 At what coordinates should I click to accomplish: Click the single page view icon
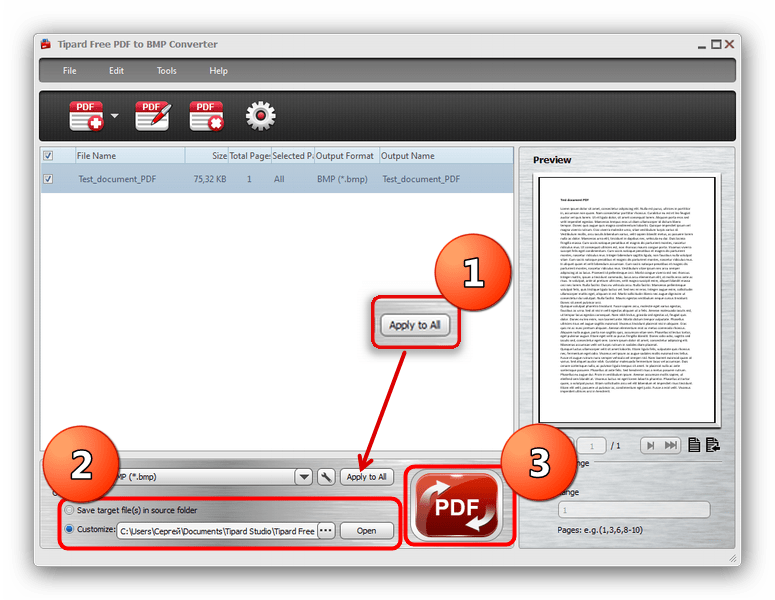click(x=694, y=445)
